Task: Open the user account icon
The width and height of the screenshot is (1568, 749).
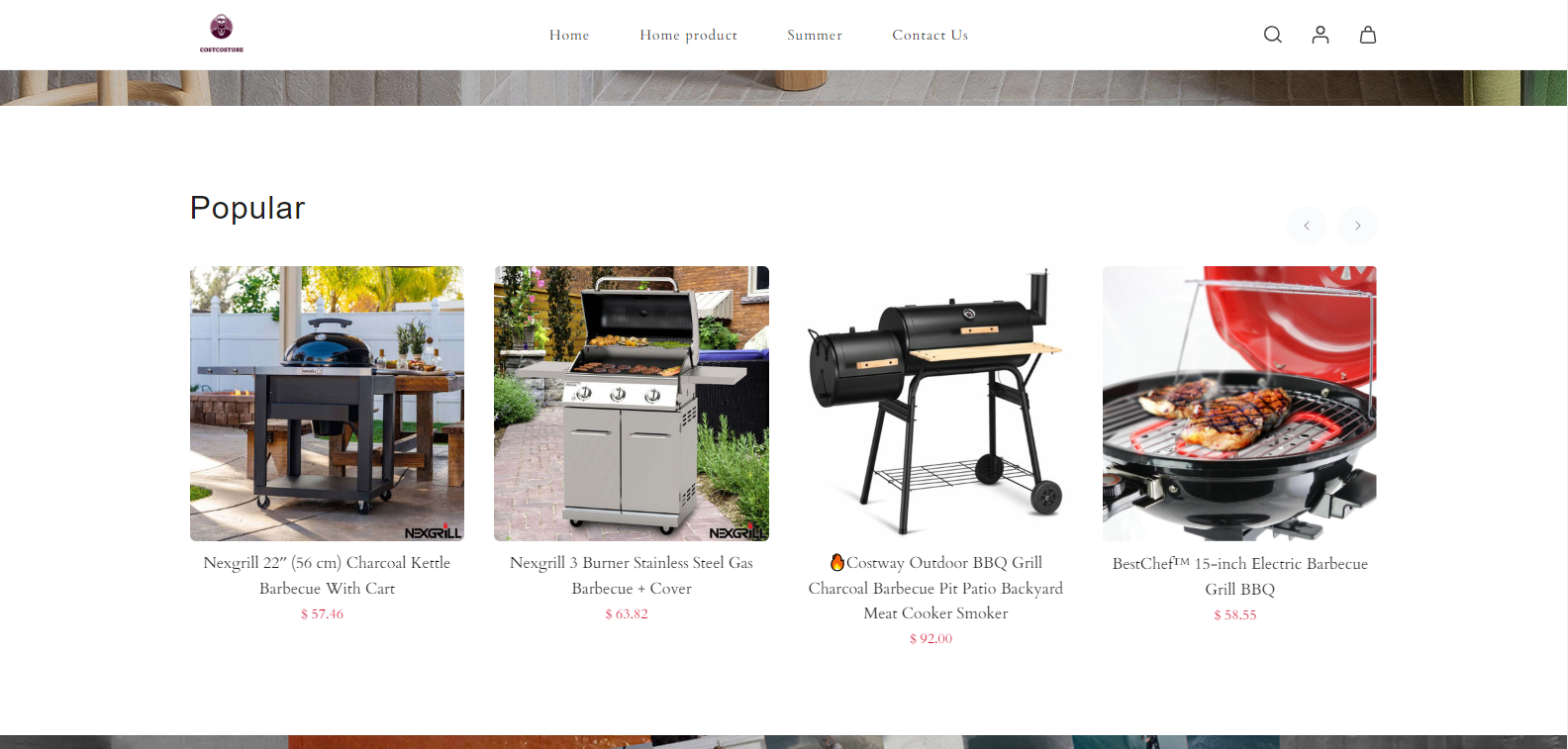Action: point(1321,35)
